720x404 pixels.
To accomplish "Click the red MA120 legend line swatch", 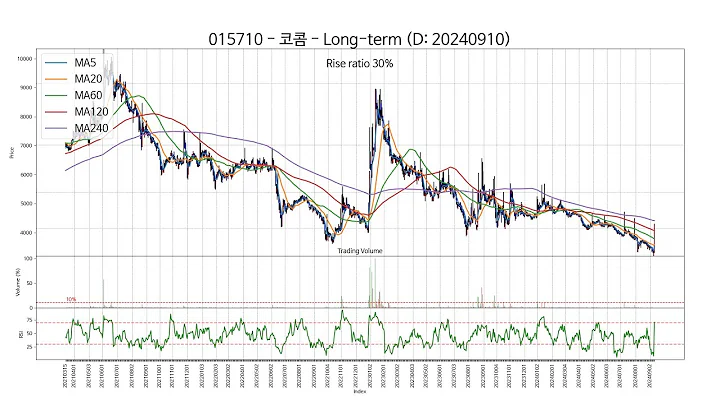I will (56, 112).
